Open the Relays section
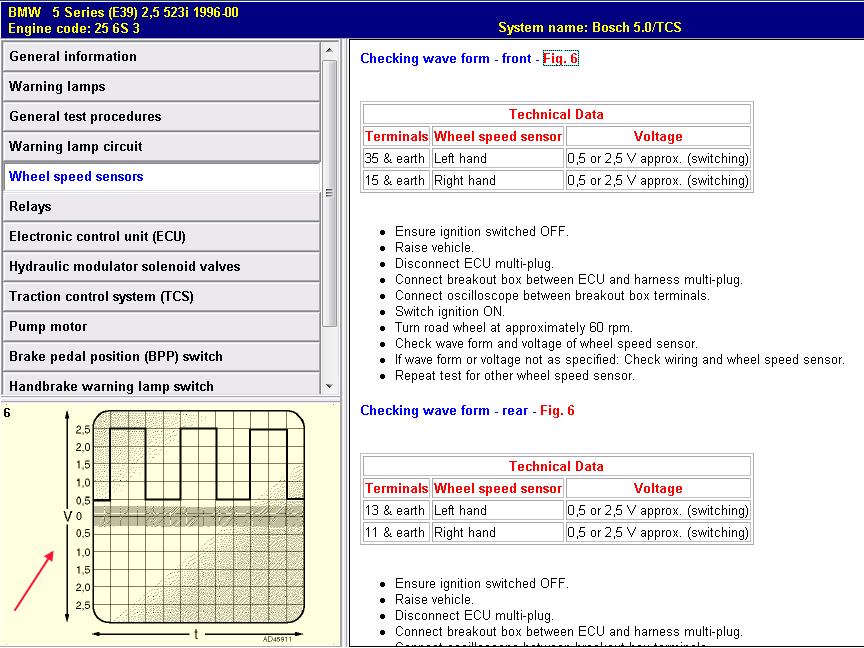Image resolution: width=864 pixels, height=648 pixels. pos(161,206)
